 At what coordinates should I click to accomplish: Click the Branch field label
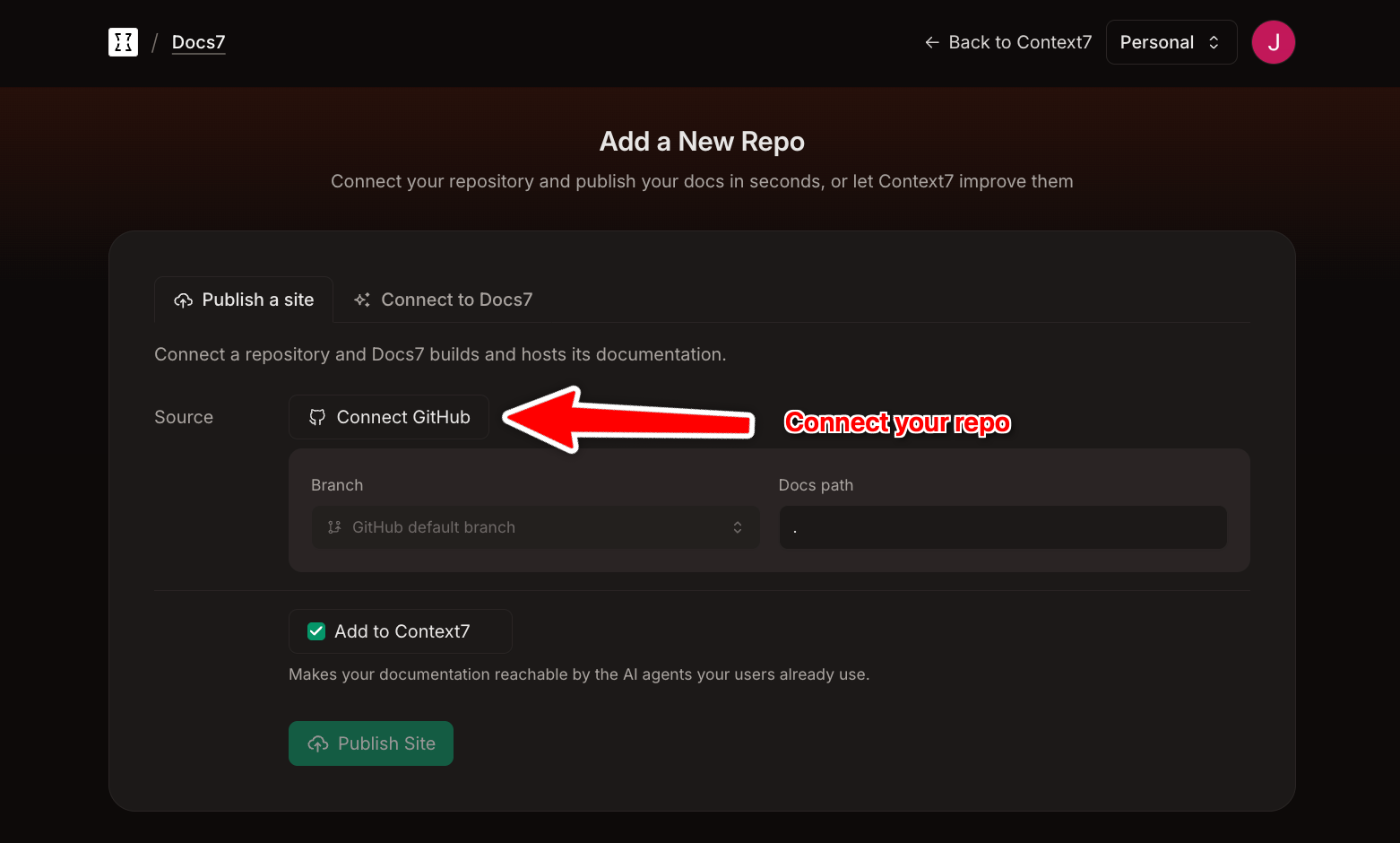(337, 485)
